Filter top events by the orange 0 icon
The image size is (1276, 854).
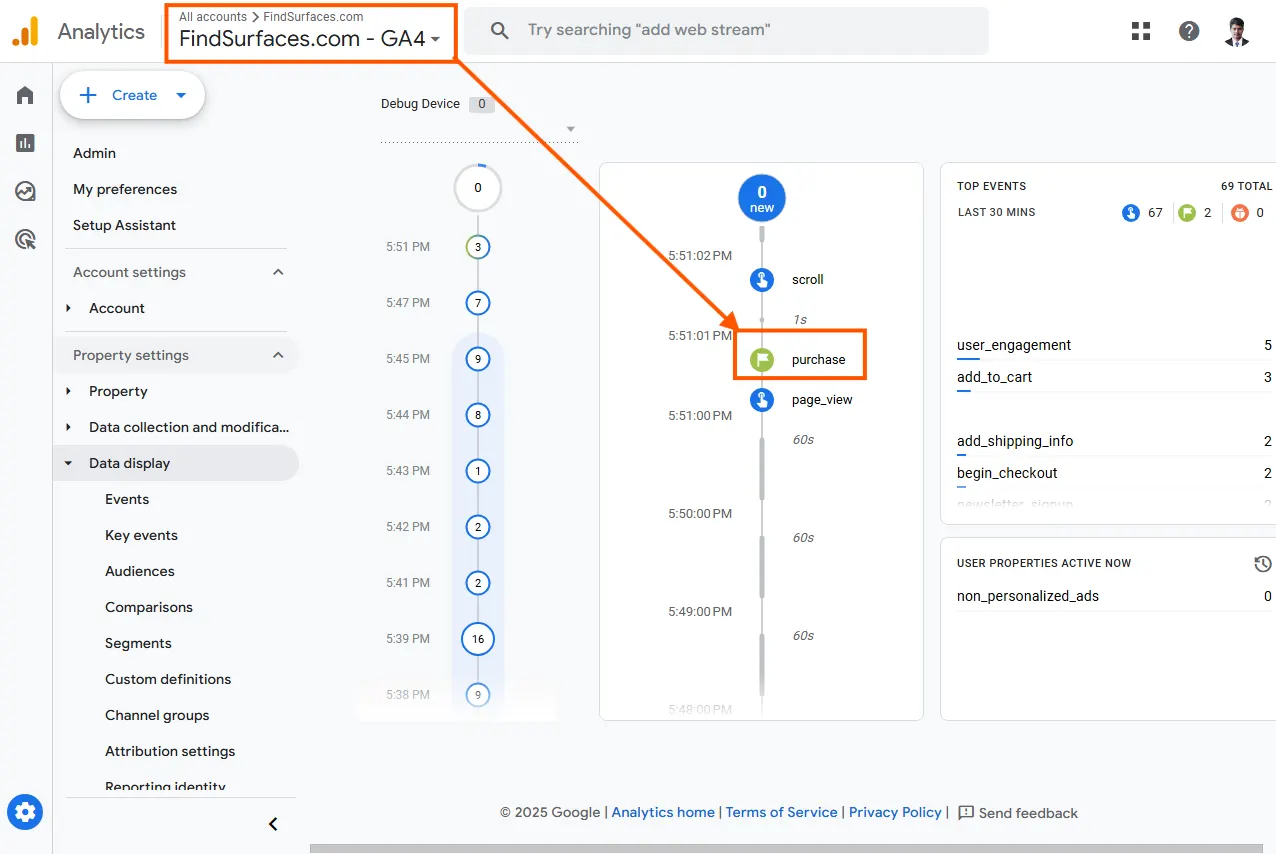coord(1240,213)
